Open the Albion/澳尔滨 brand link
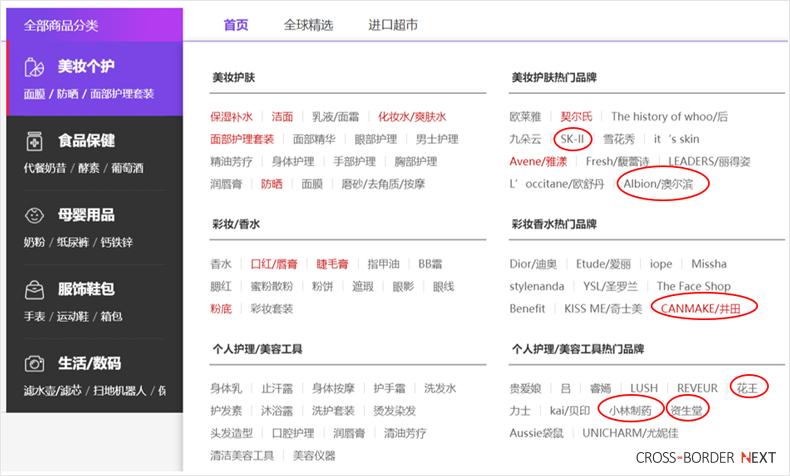 658,184
